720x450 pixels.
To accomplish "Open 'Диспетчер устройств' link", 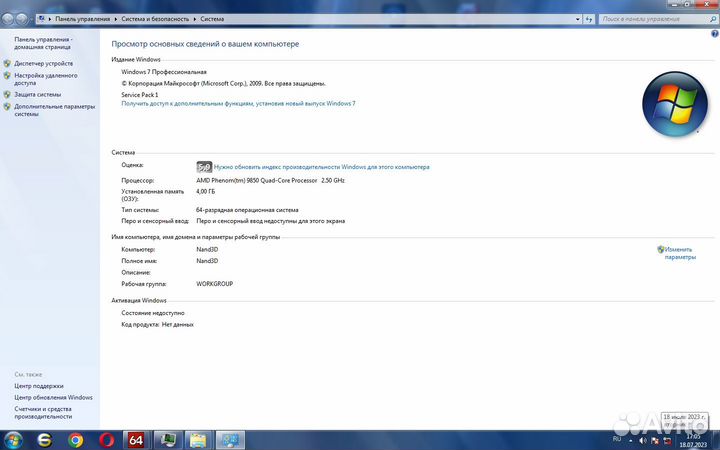I will [43, 63].
